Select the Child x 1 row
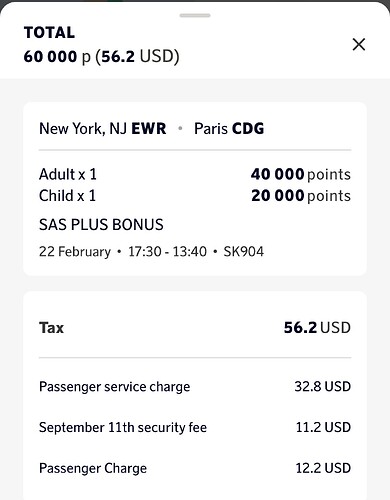Image resolution: width=390 pixels, height=500 pixels. click(195, 196)
